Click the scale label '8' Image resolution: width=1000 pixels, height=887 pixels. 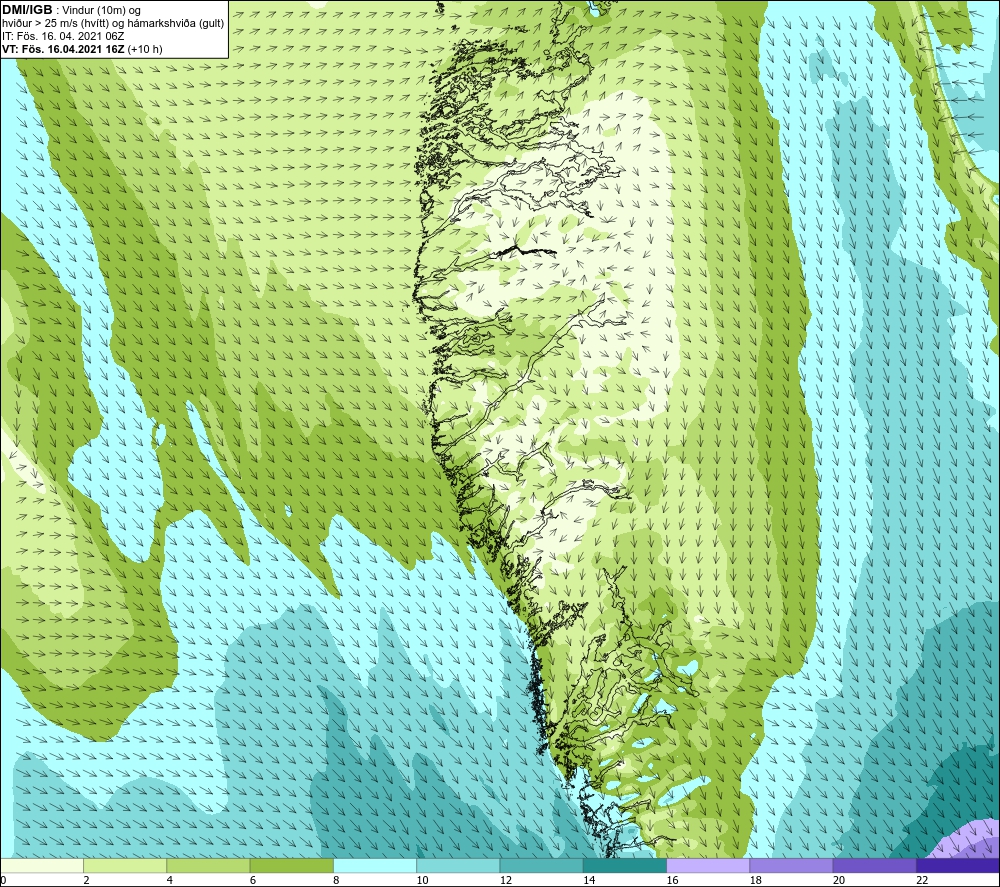pos(336,881)
